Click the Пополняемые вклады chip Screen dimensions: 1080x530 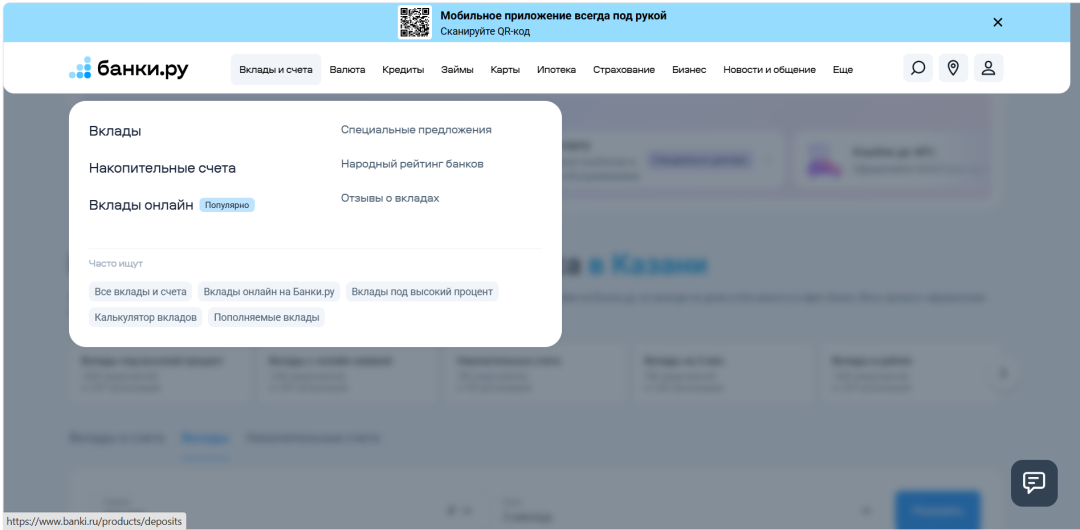[x=266, y=317]
